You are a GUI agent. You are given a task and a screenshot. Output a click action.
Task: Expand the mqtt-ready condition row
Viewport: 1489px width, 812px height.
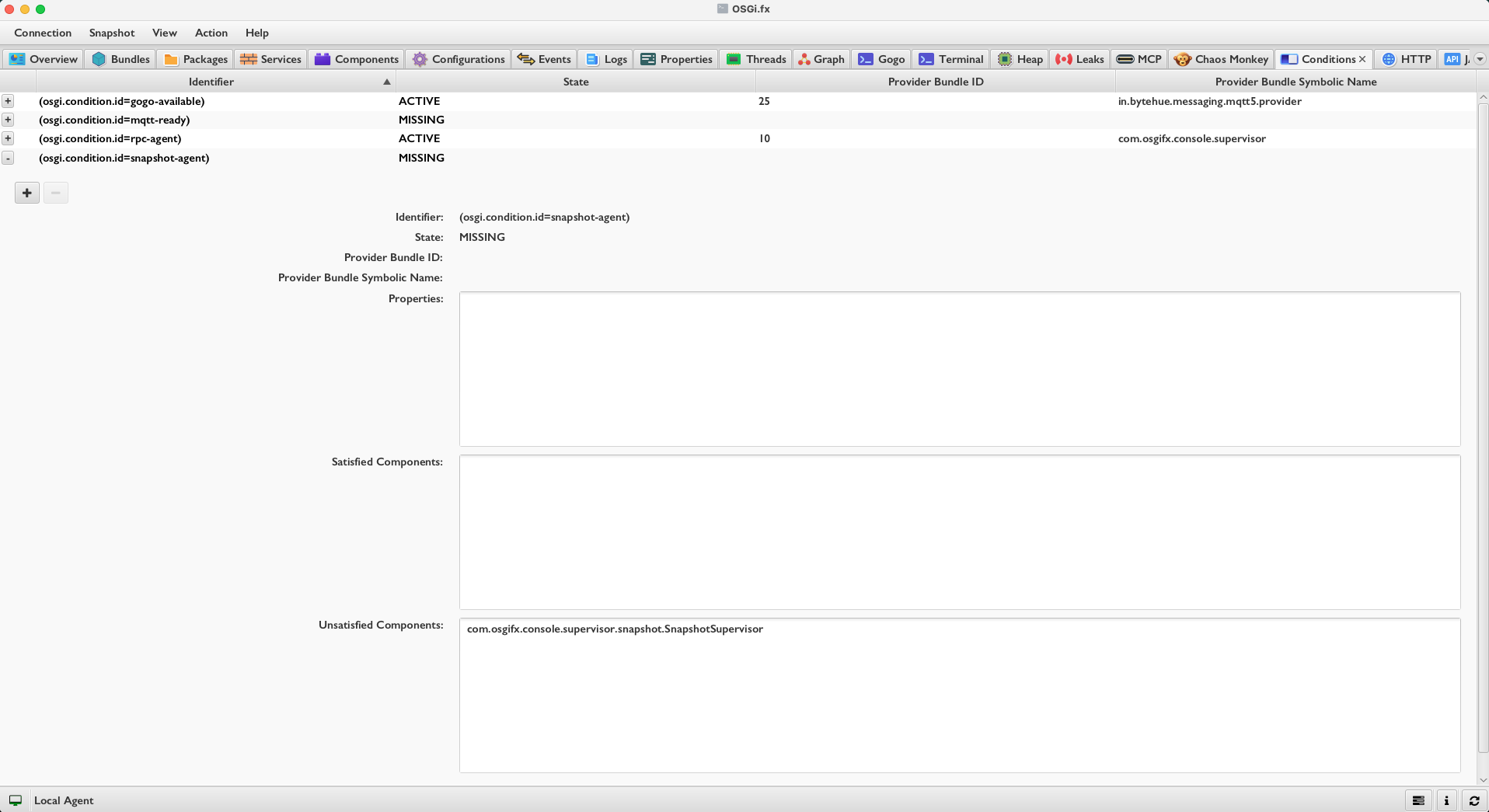click(8, 120)
